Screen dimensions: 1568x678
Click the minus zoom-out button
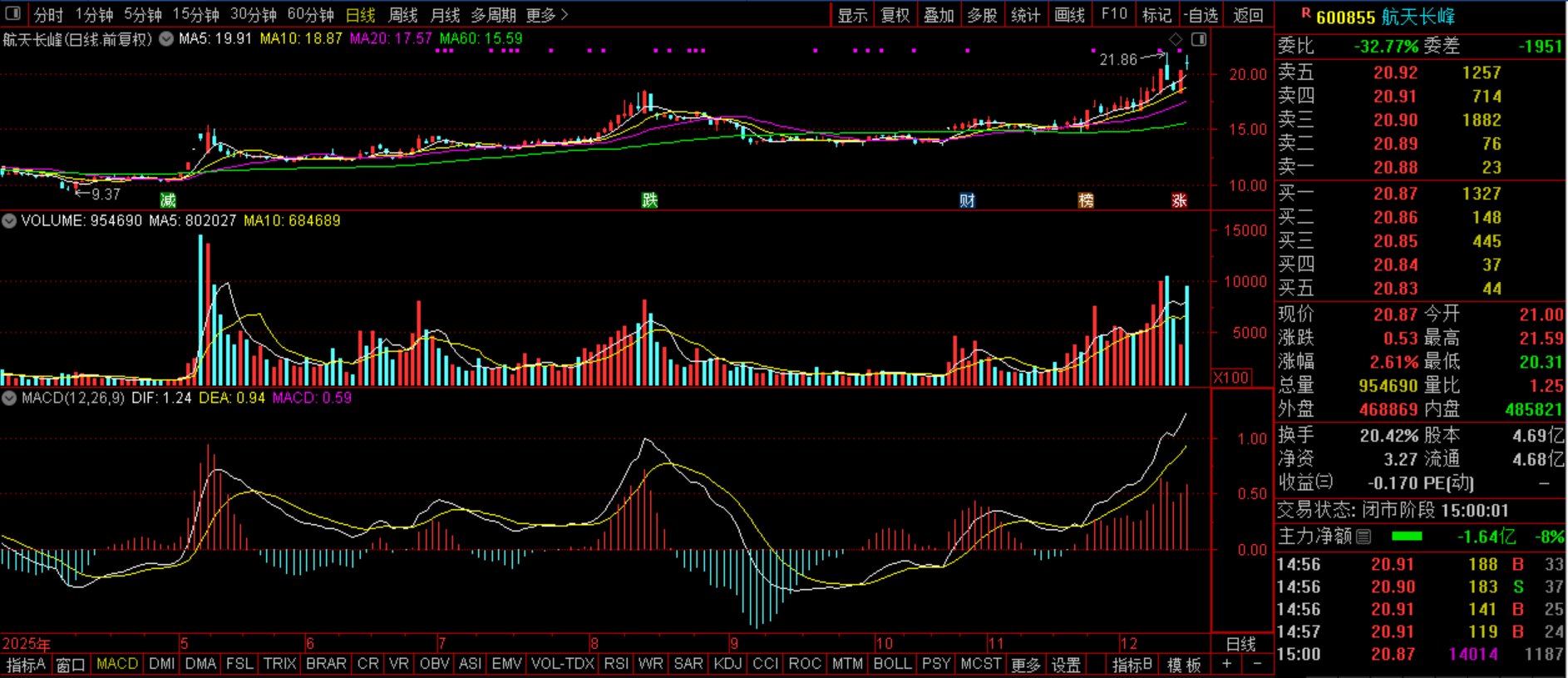(x=1257, y=664)
